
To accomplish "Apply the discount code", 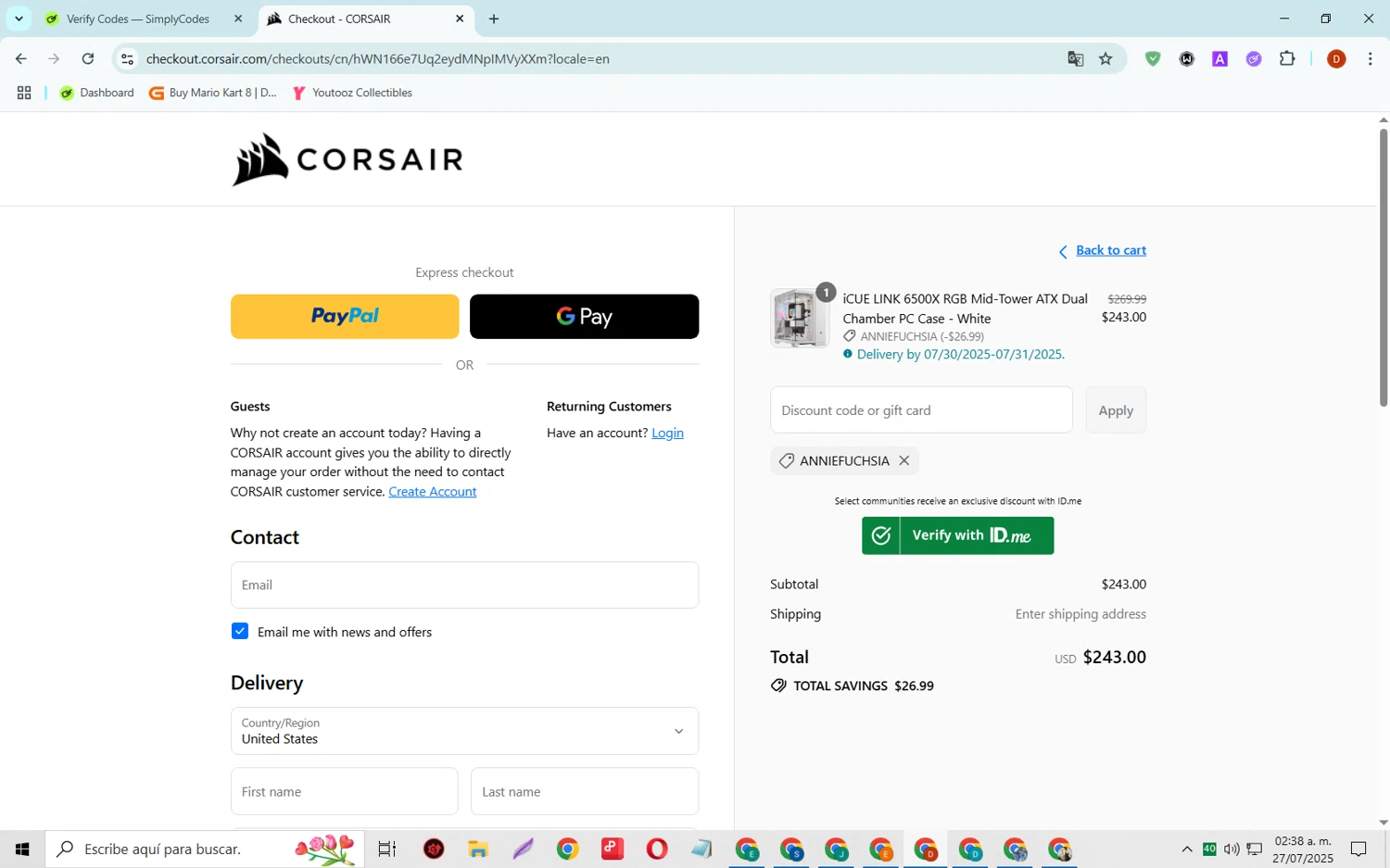I will click(x=1116, y=409).
